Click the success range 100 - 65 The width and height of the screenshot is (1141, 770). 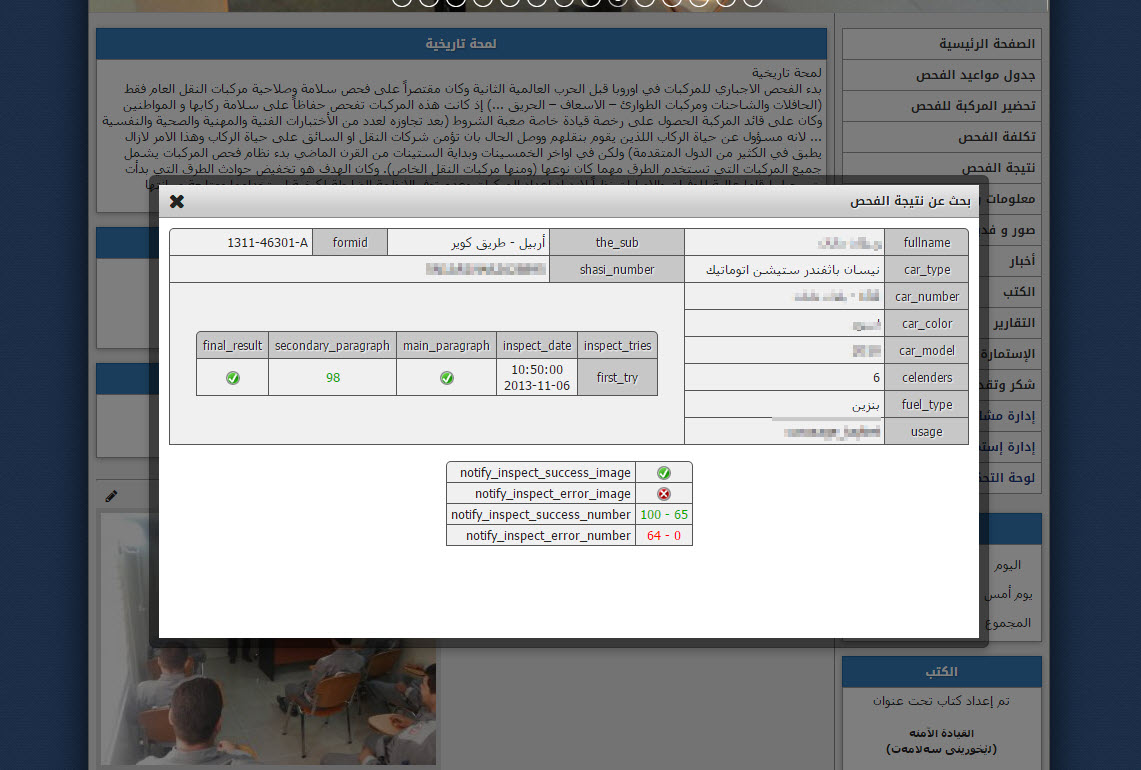click(664, 515)
